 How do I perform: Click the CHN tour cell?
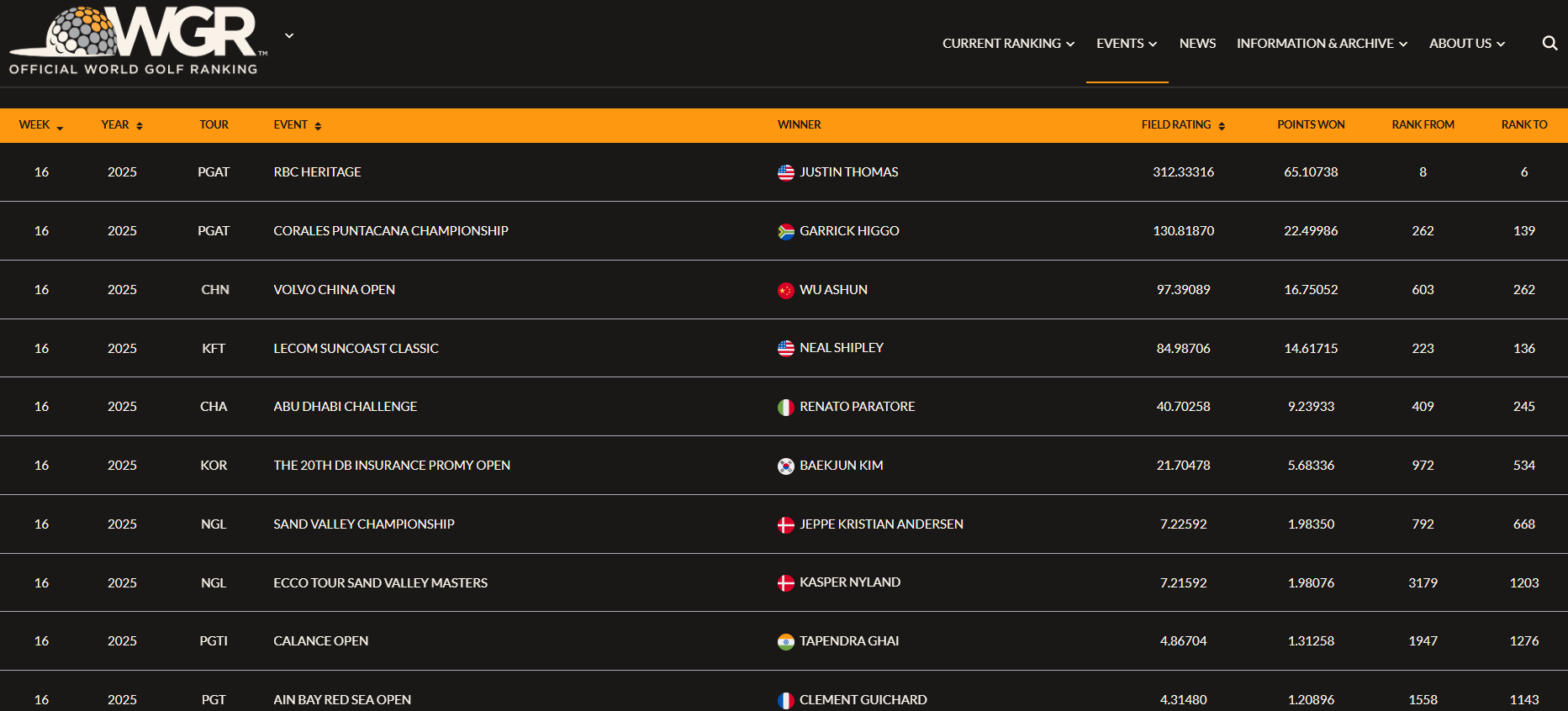click(214, 289)
